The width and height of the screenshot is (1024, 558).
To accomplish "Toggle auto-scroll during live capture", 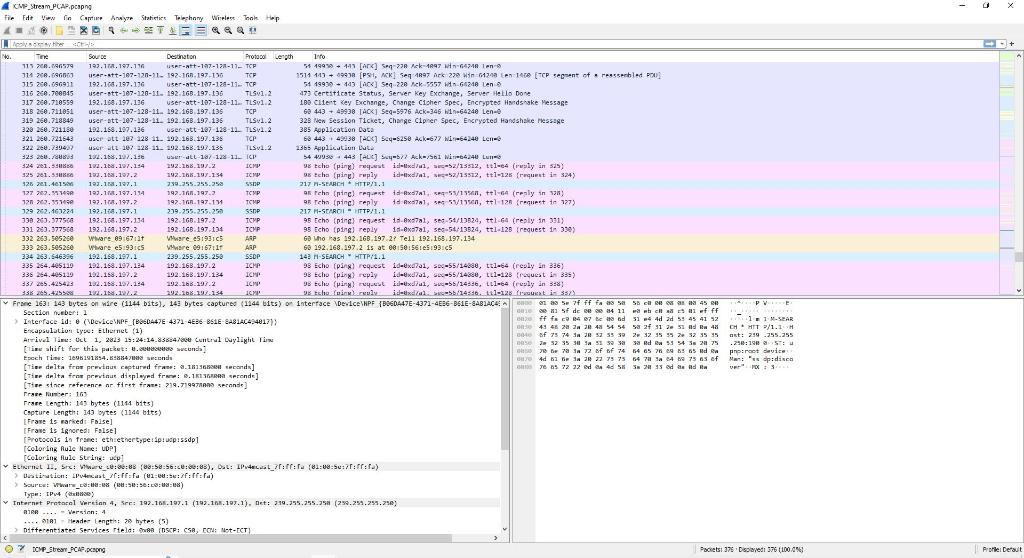I will pos(185,30).
